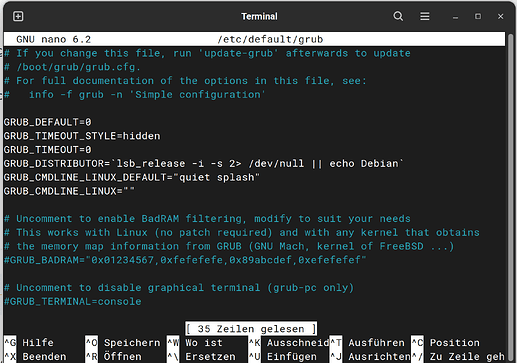Click the ^R Öffnen shortcut

pyautogui.click(x=113, y=356)
